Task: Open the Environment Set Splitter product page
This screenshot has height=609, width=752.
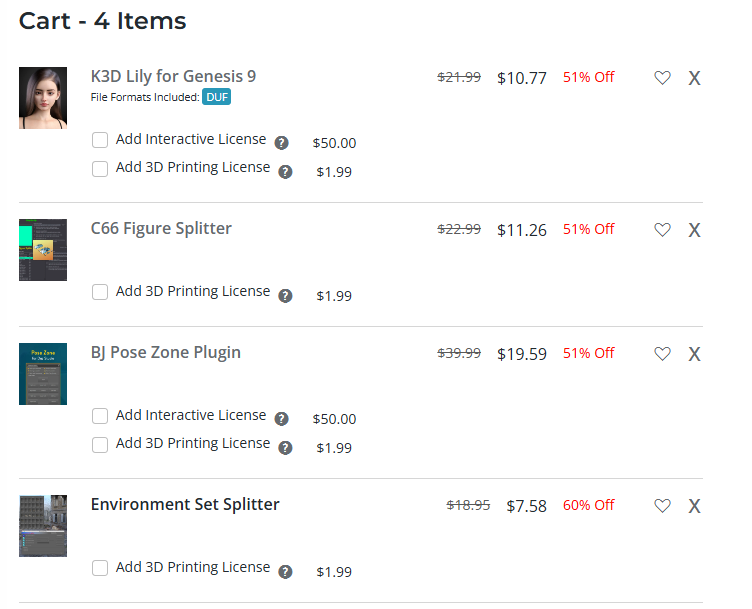Action: [185, 504]
